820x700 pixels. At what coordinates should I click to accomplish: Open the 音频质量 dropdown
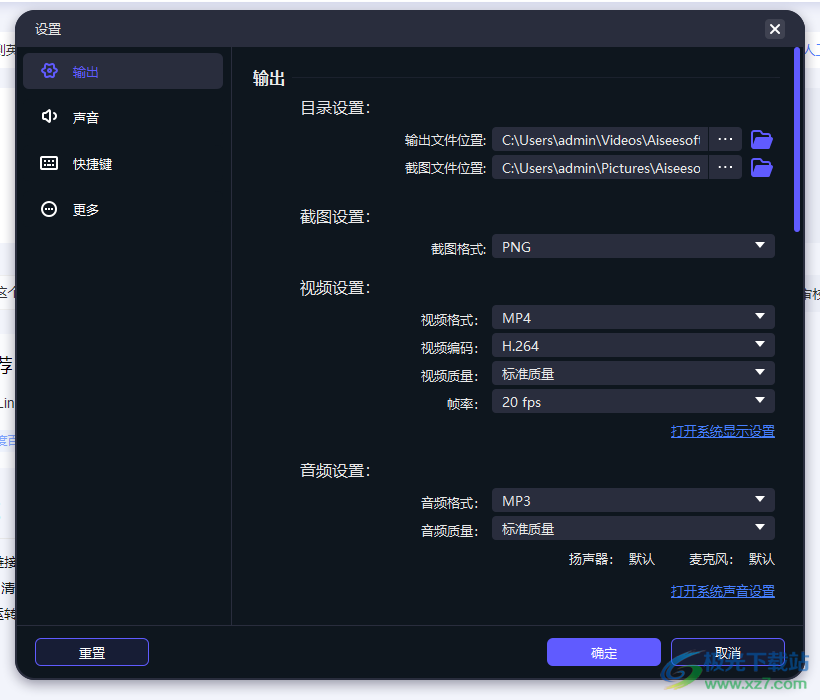pos(632,528)
